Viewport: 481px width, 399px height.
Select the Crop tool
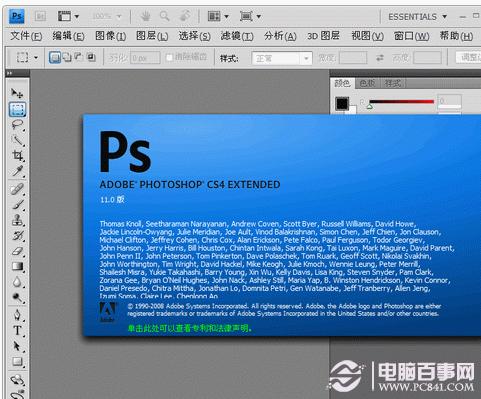17,155
